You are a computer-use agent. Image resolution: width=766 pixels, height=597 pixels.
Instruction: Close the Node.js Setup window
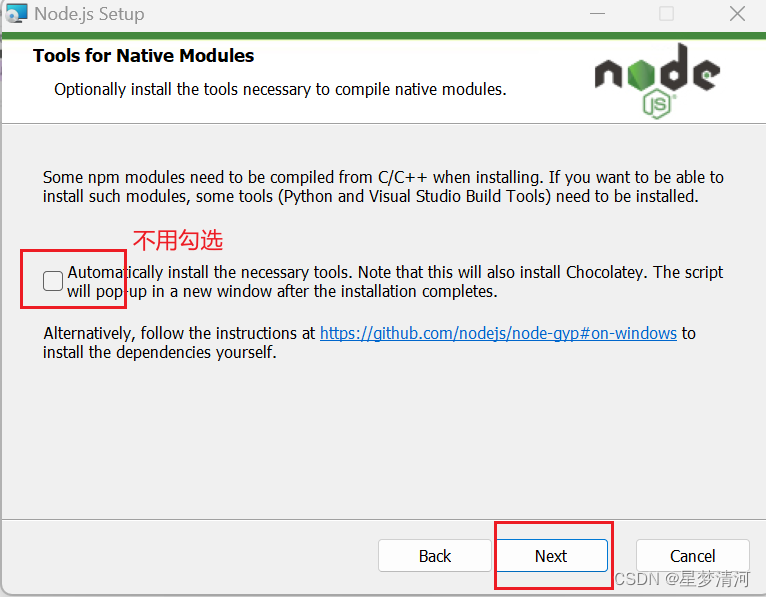(737, 14)
